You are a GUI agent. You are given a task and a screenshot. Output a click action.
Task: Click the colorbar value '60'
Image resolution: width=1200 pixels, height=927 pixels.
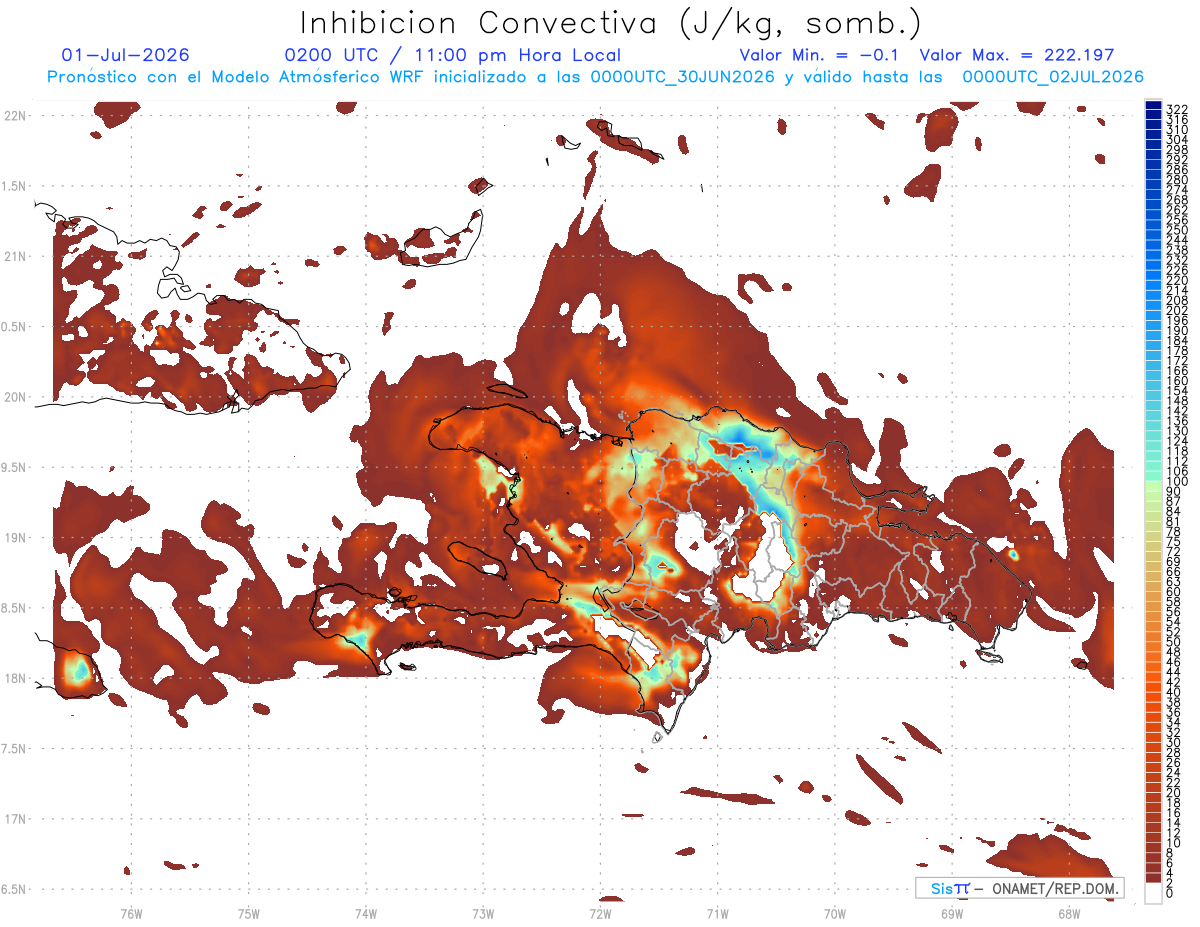click(x=1174, y=591)
